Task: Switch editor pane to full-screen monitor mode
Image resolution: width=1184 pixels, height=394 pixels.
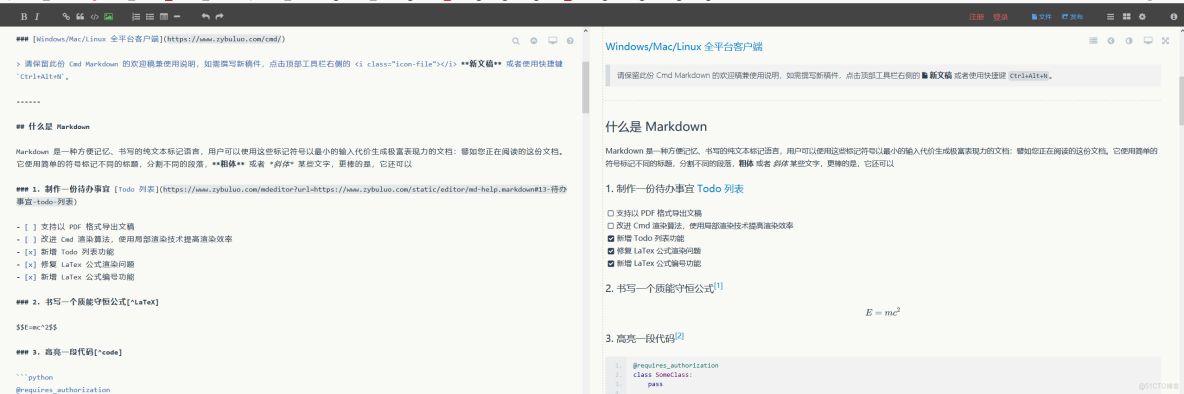Action: pos(552,41)
